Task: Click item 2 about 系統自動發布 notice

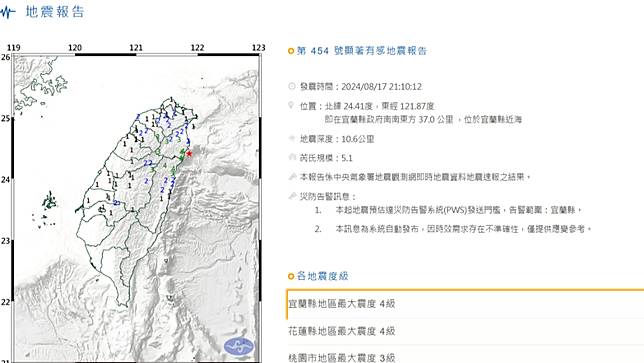Action: (463, 229)
